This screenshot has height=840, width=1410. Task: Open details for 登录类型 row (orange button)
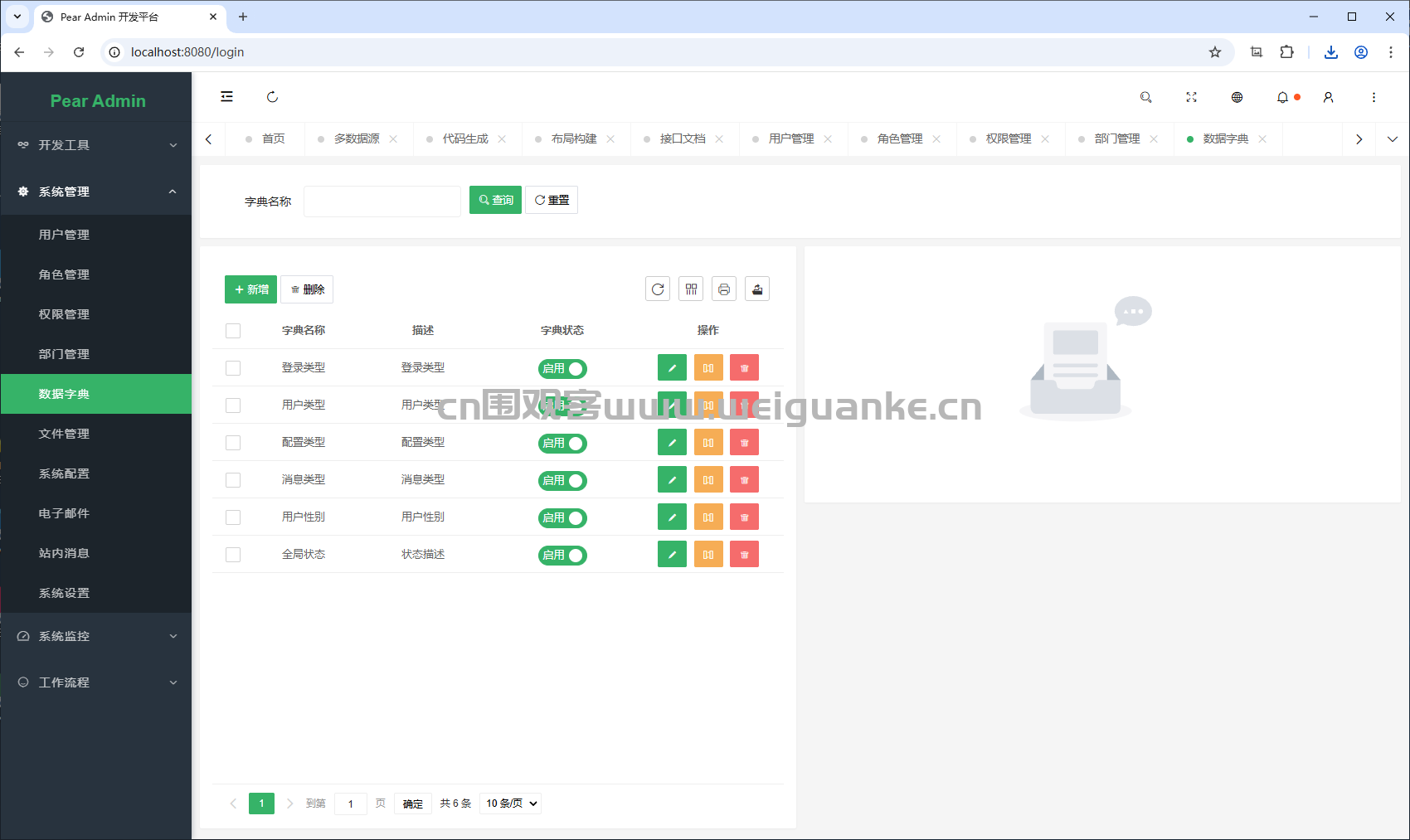coord(708,367)
